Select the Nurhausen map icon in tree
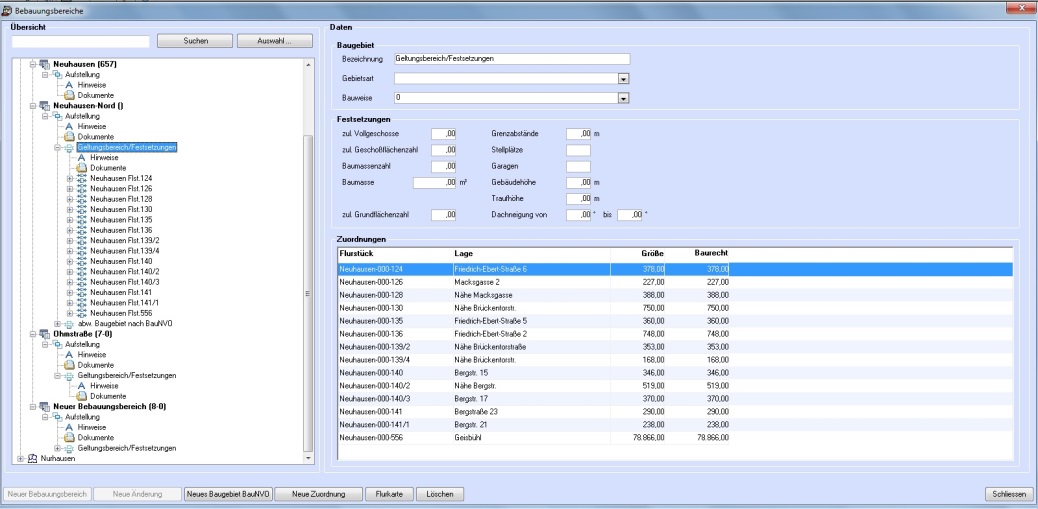This screenshot has height=509, width=1038. tap(33, 459)
